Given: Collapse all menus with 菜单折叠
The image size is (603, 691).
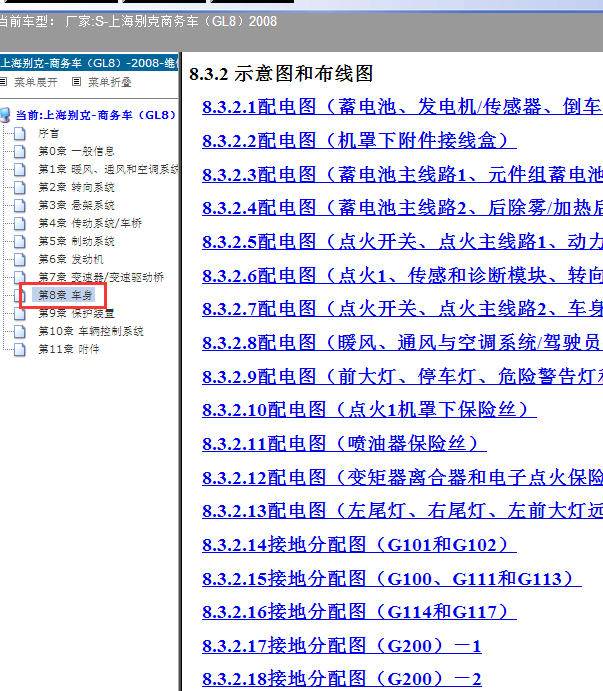Looking at the screenshot, I should click(x=110, y=82).
